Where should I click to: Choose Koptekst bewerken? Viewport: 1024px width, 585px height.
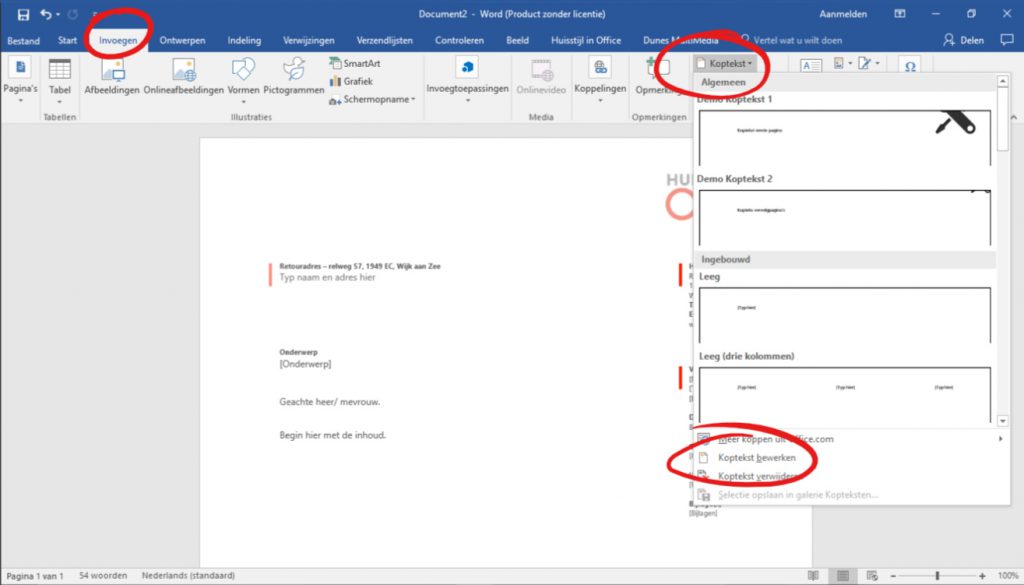[851, 458]
